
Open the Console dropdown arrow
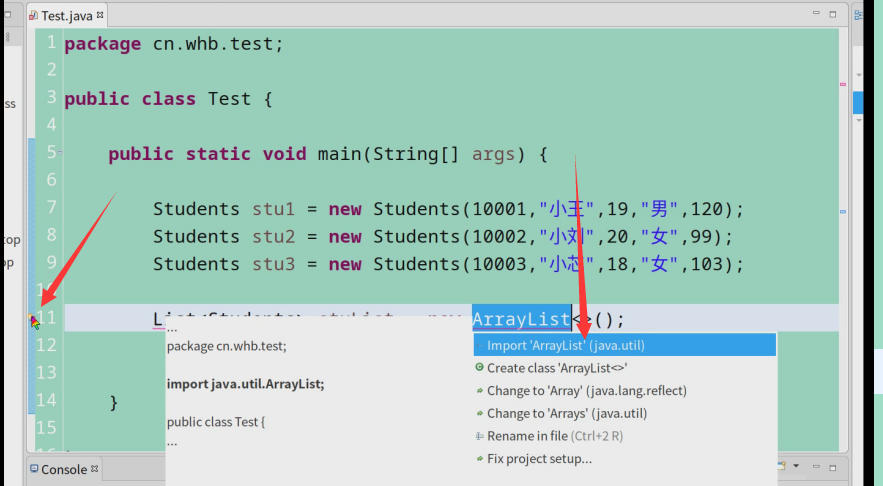796,466
